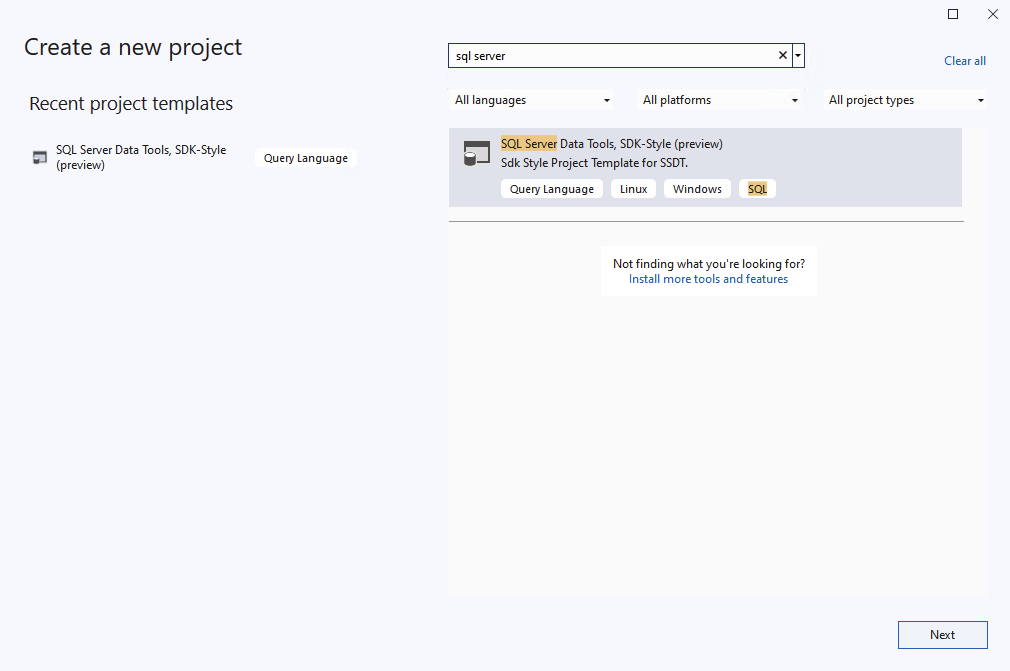This screenshot has height=671, width=1010.
Task: Click the recent SQL Server template's database icon
Action: coord(39,157)
